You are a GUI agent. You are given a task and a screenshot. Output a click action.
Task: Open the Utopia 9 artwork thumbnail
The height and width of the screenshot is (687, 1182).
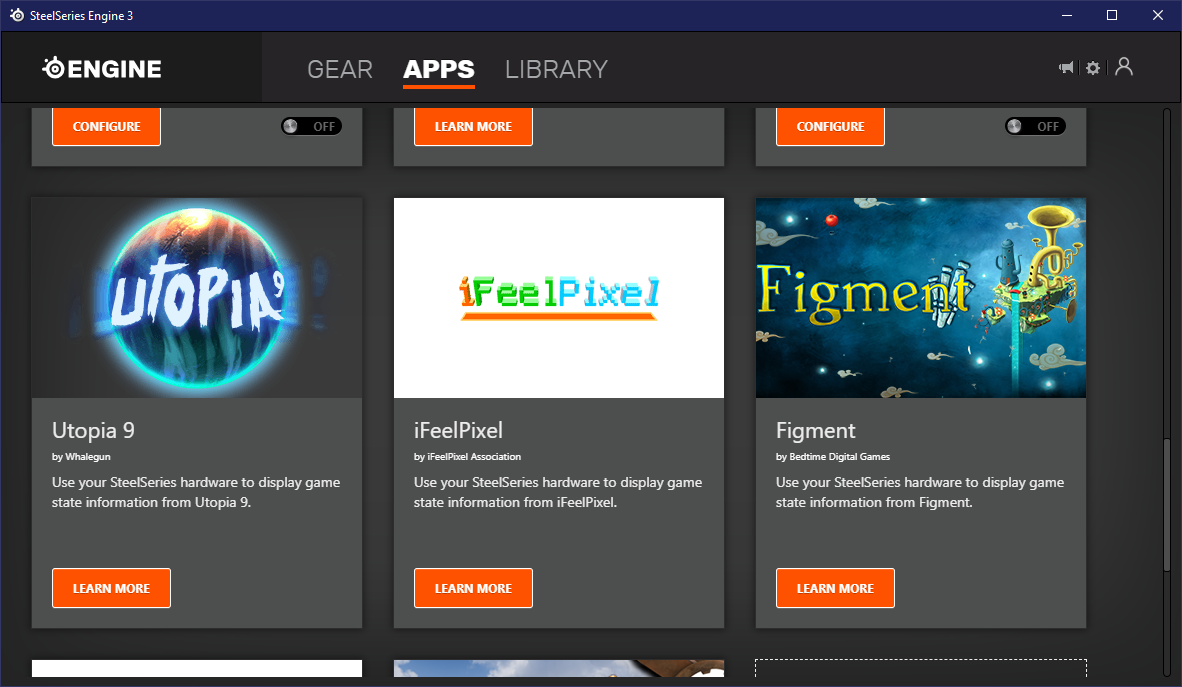pos(197,298)
